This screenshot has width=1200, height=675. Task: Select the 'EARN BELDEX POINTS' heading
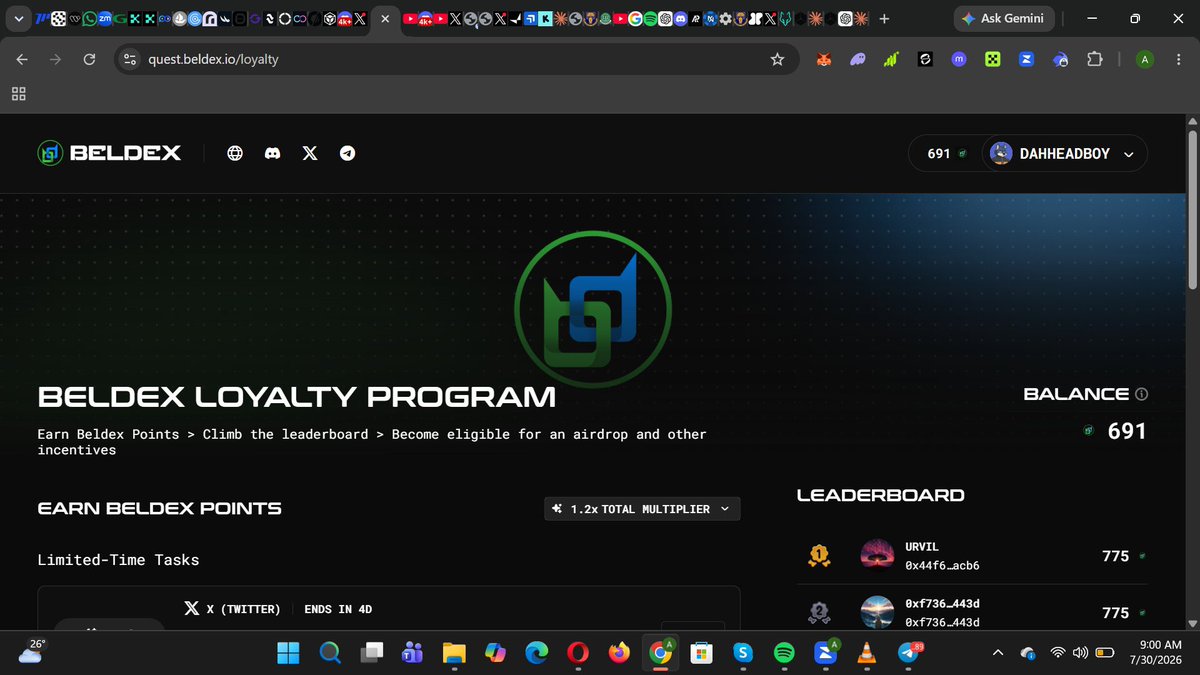[159, 508]
